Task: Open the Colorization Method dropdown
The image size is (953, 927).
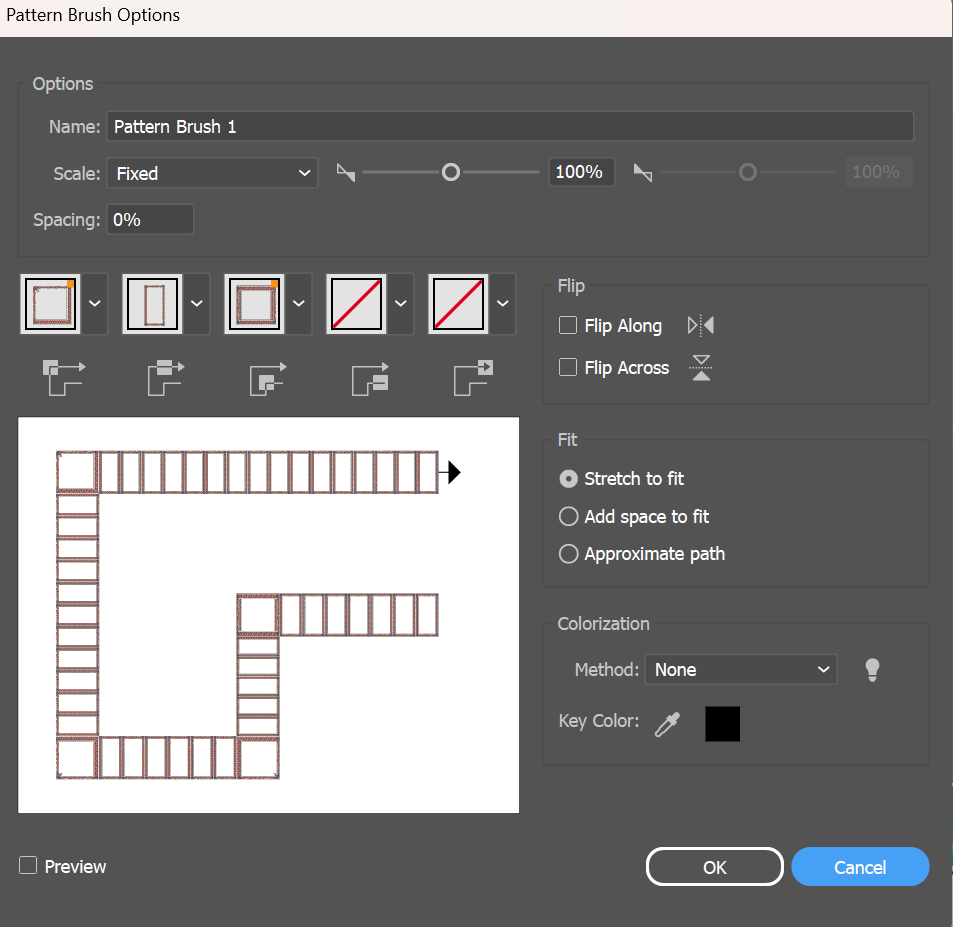Action: tap(741, 670)
